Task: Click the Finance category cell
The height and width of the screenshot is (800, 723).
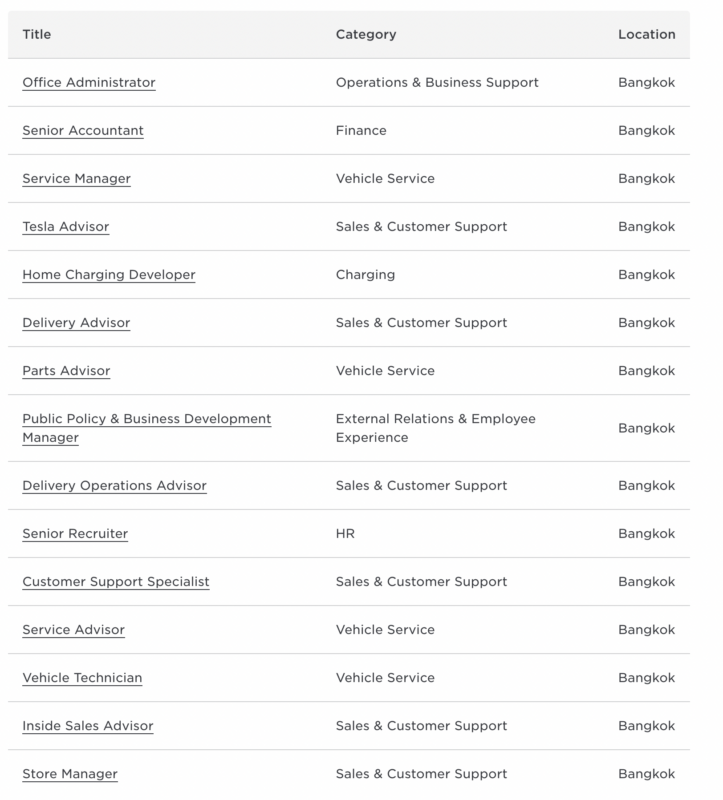Action: tap(361, 131)
